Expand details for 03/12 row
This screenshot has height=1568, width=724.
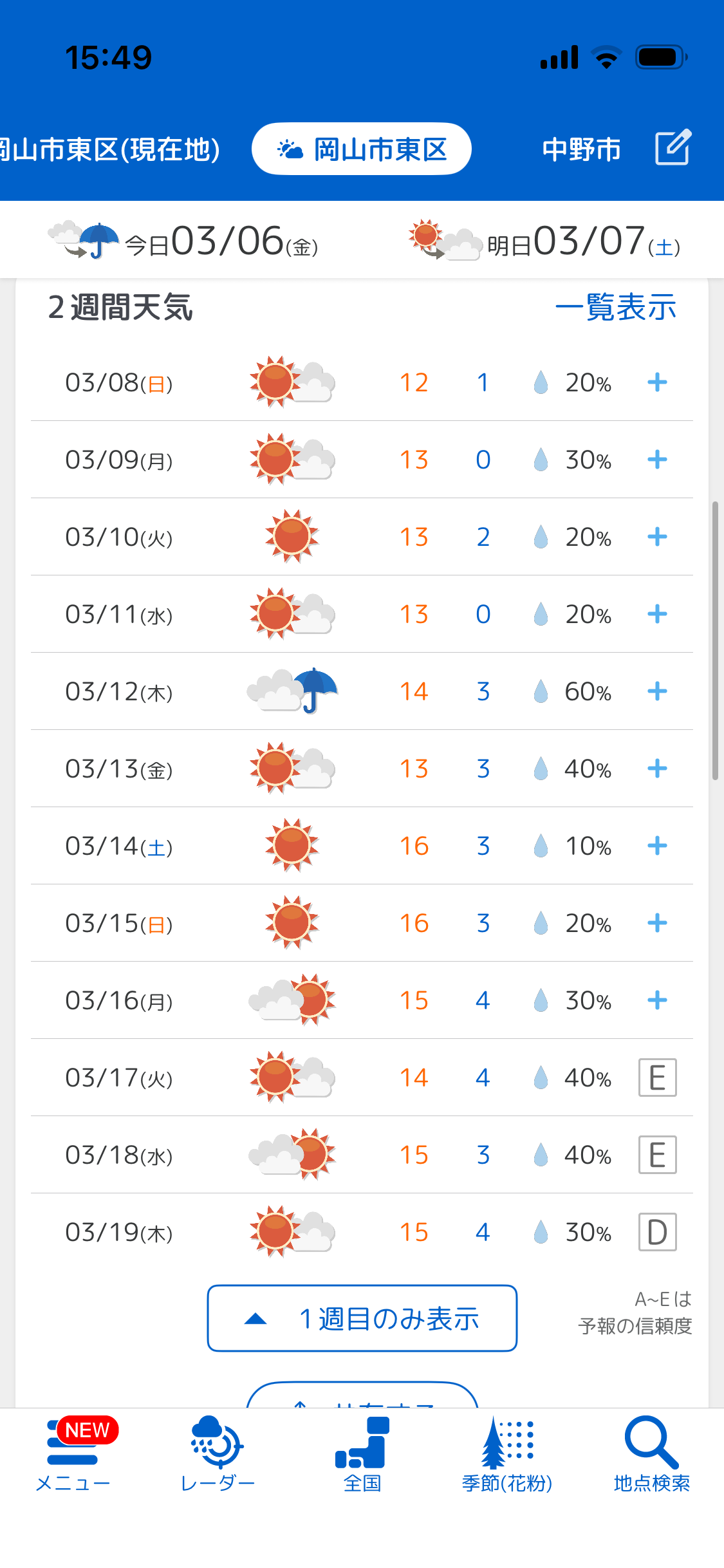click(657, 691)
